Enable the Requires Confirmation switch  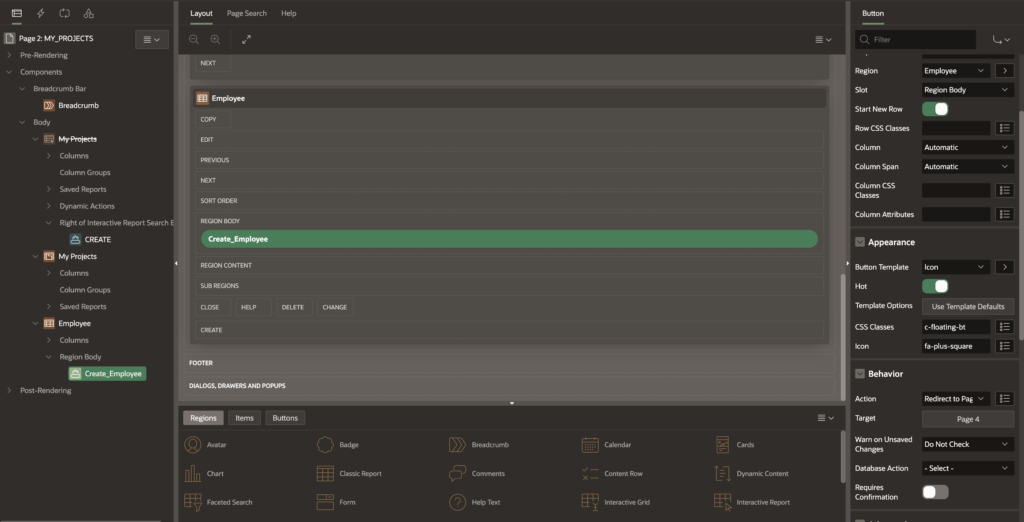[x=935, y=492]
